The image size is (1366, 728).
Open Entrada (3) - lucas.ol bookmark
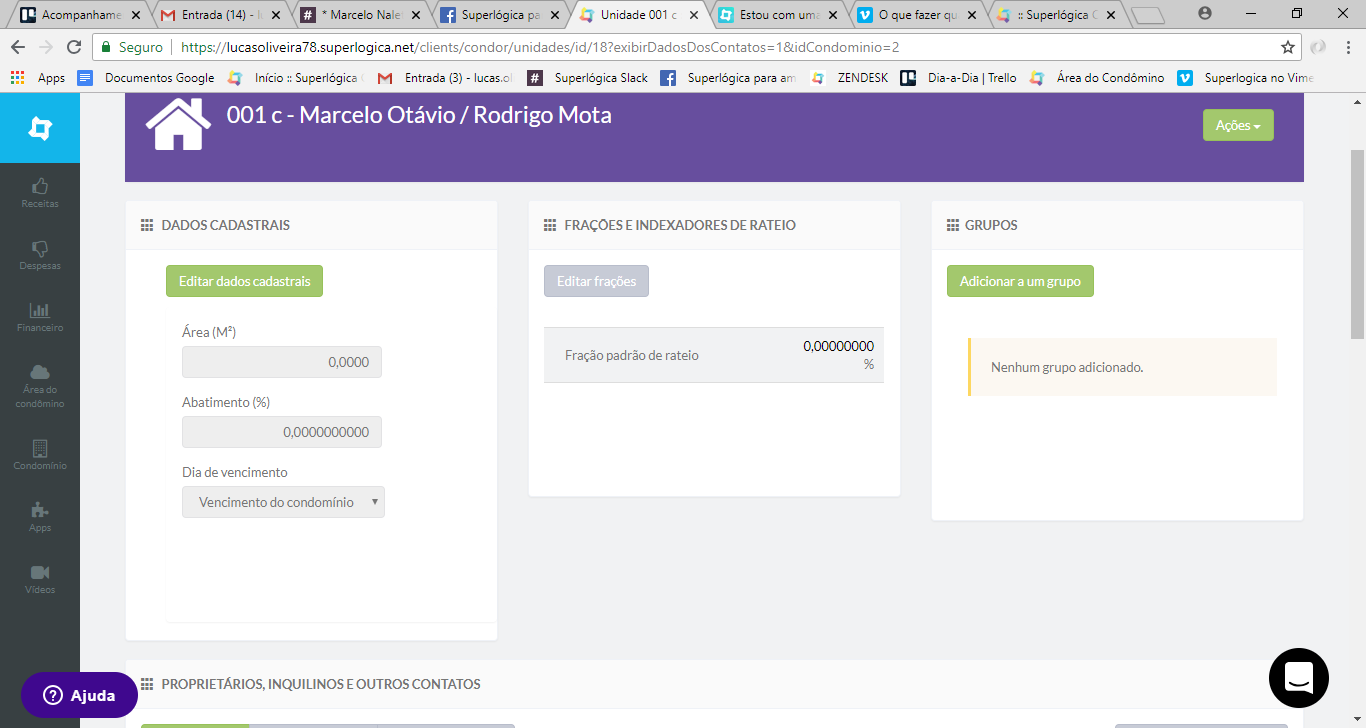click(x=446, y=78)
